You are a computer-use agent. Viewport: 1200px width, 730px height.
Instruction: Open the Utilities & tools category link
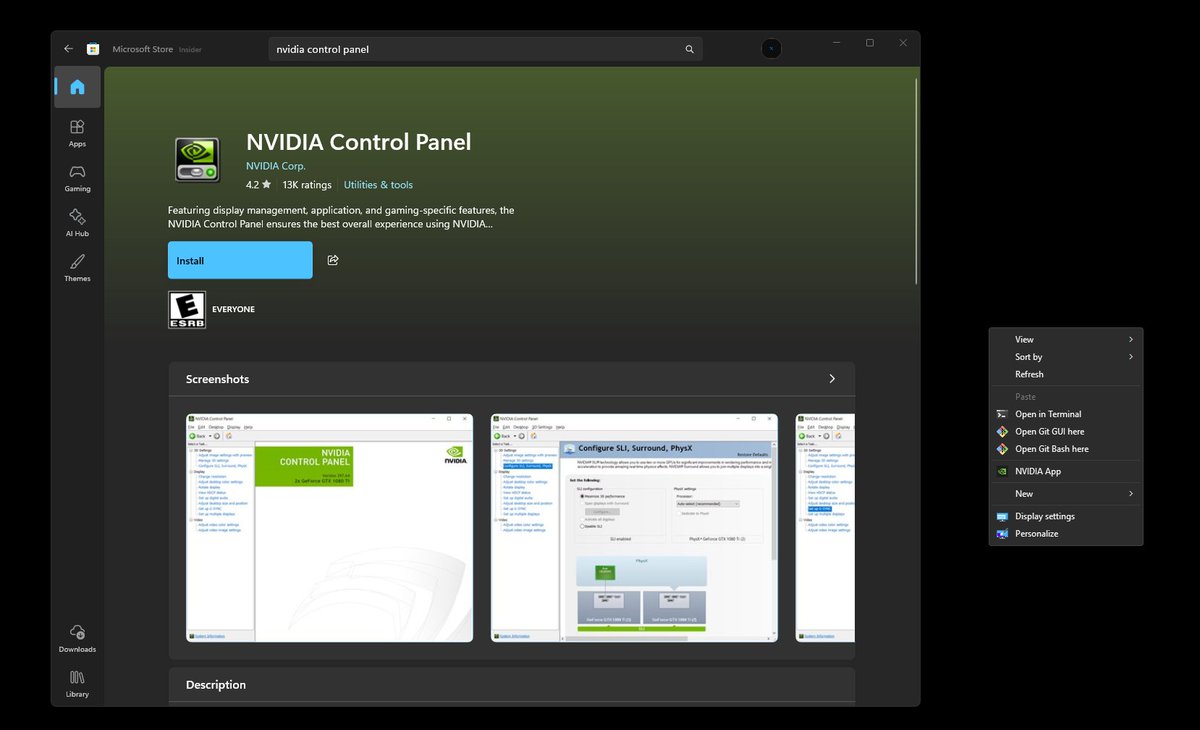tap(378, 185)
